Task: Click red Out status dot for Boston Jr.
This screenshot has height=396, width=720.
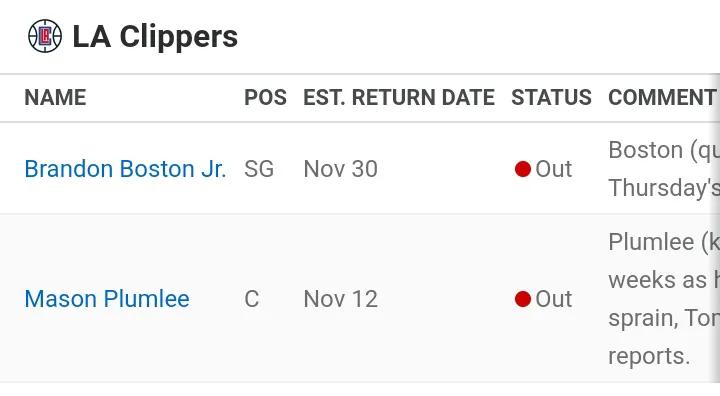Action: [523, 169]
